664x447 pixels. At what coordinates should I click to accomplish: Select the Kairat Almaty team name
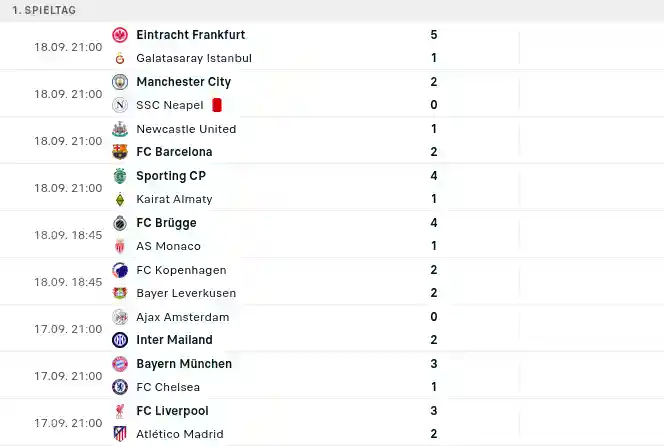(x=174, y=199)
